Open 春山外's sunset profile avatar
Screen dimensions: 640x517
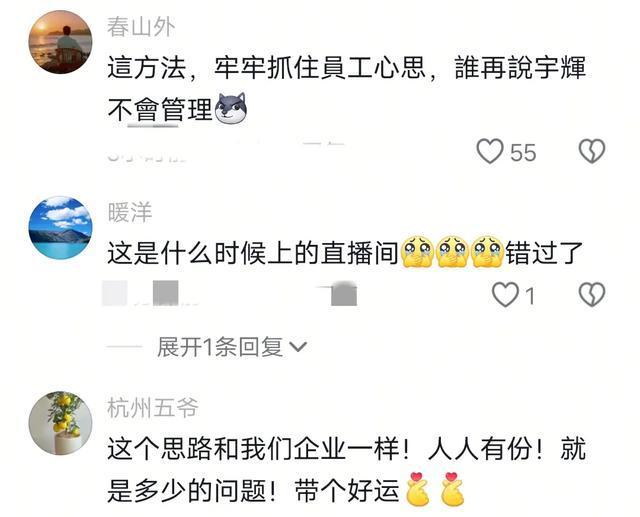click(60, 42)
